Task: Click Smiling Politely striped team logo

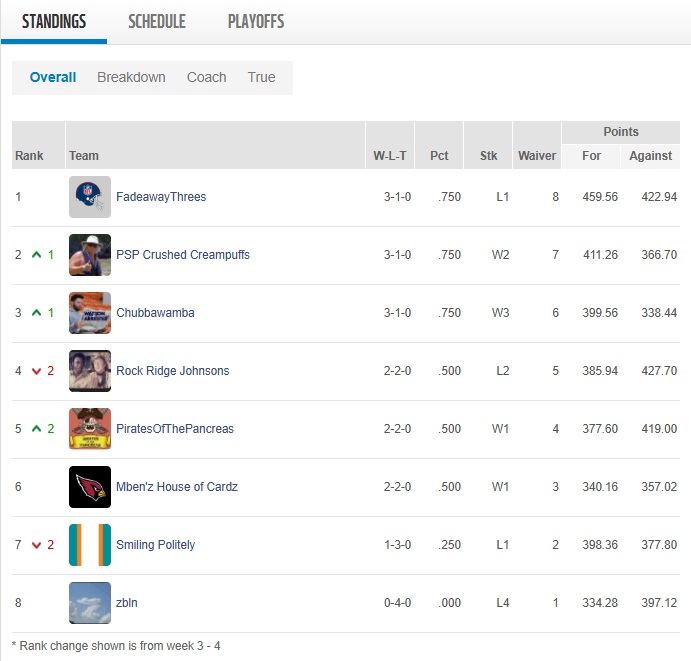Action: tap(90, 545)
